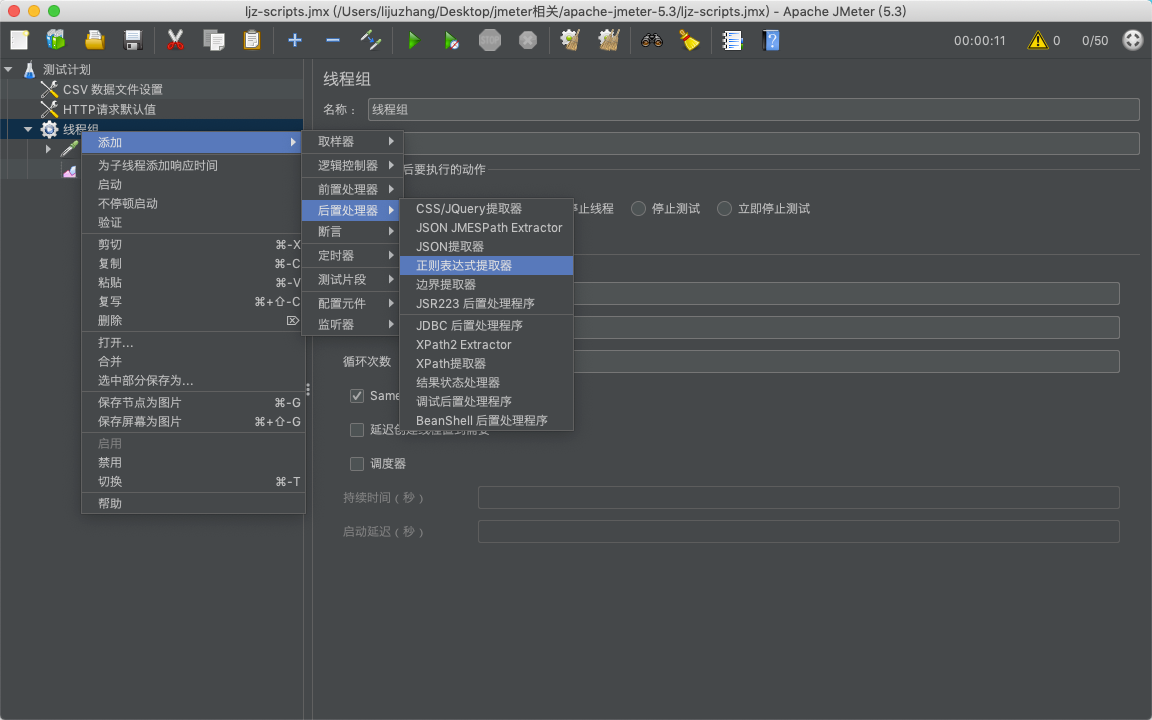Toggle the 延迟创建线程 checkbox
1152x720 pixels.
tap(357, 430)
